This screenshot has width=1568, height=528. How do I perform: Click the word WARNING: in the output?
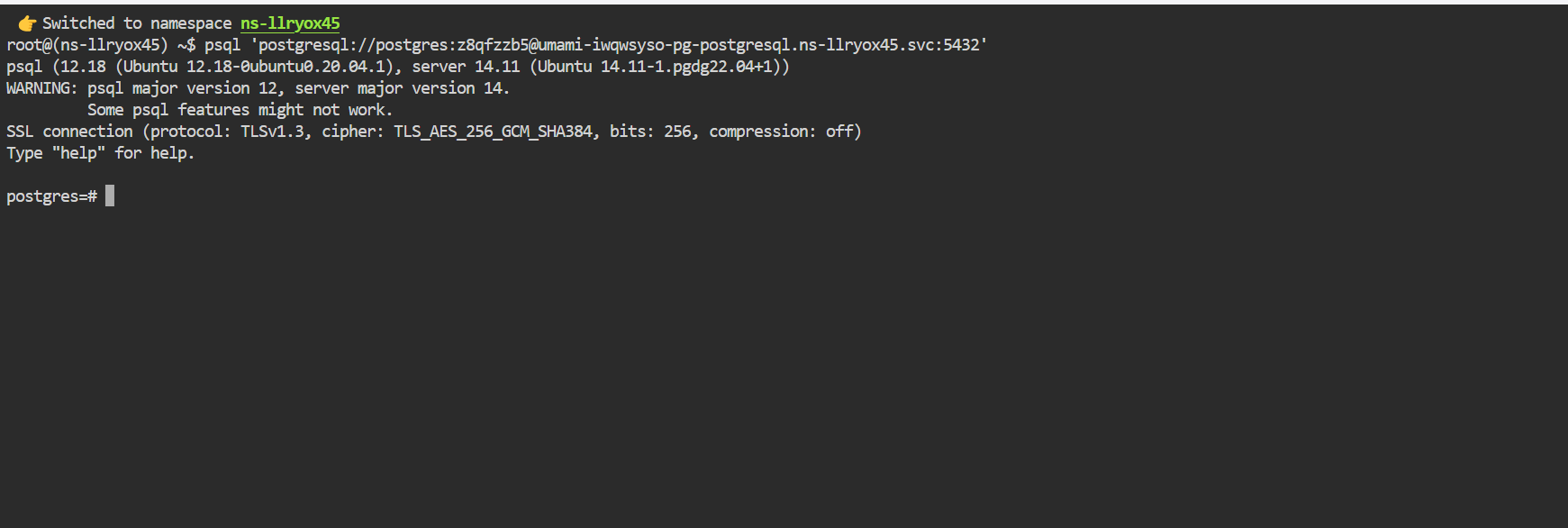pos(42,88)
